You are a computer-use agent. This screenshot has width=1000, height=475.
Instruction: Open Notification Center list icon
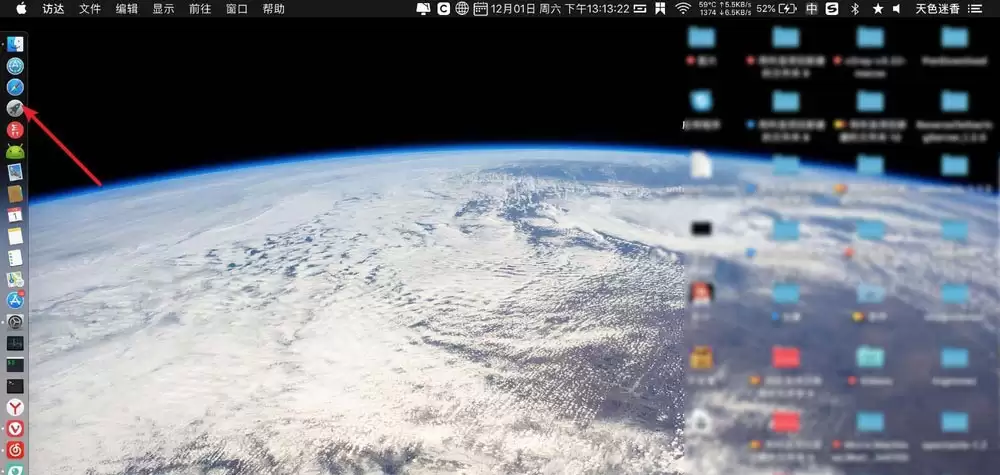point(975,8)
